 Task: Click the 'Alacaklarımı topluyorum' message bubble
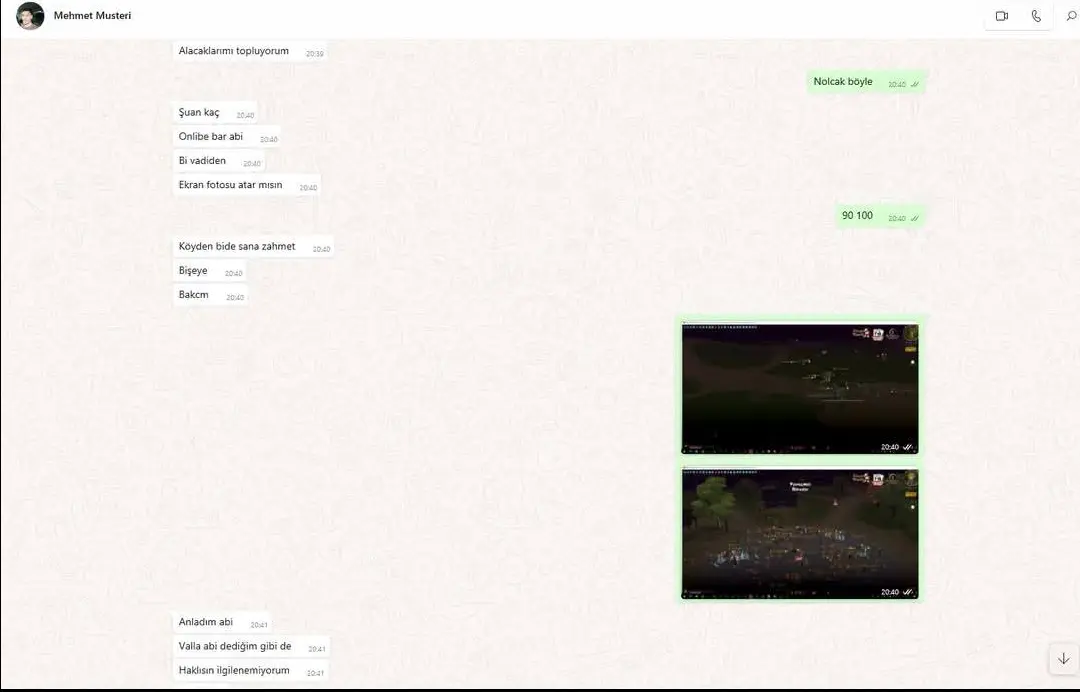click(249, 51)
